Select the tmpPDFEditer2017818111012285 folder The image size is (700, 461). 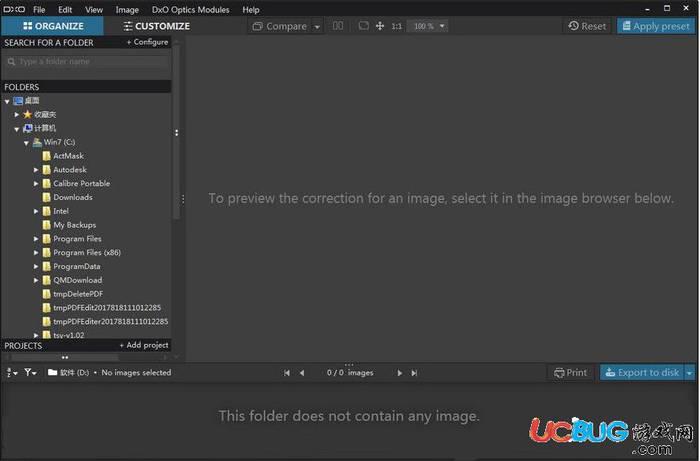tap(111, 322)
